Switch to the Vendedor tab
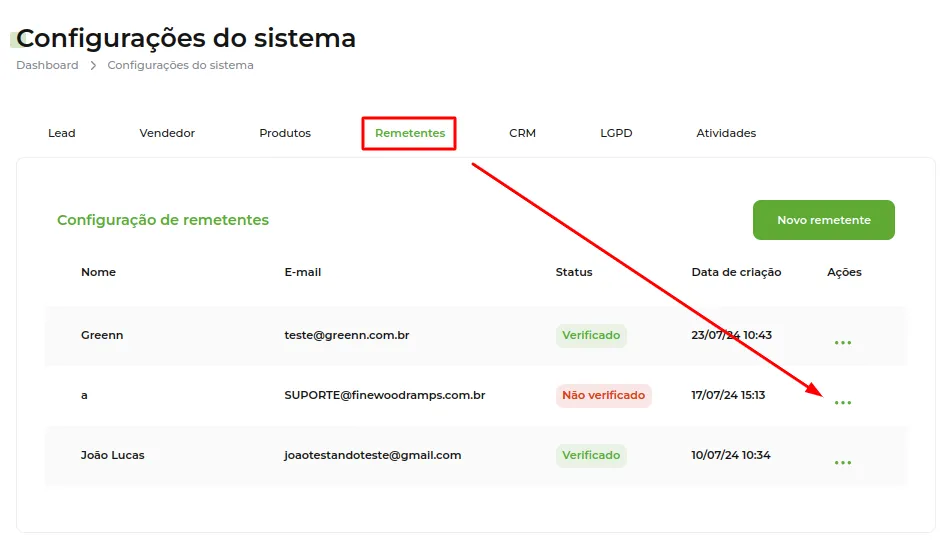946x553 pixels. click(167, 133)
